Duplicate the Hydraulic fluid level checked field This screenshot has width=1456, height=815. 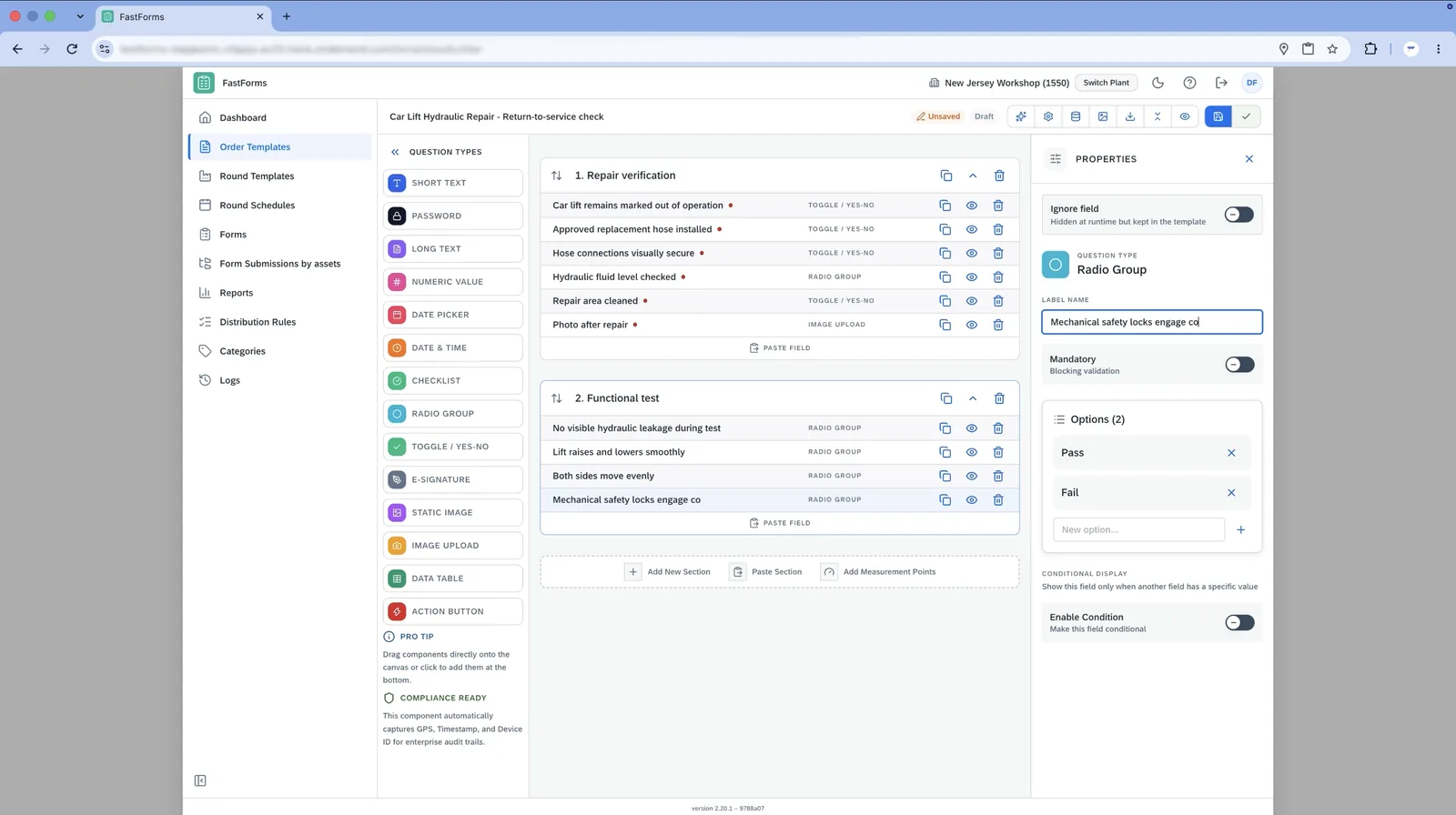click(945, 277)
